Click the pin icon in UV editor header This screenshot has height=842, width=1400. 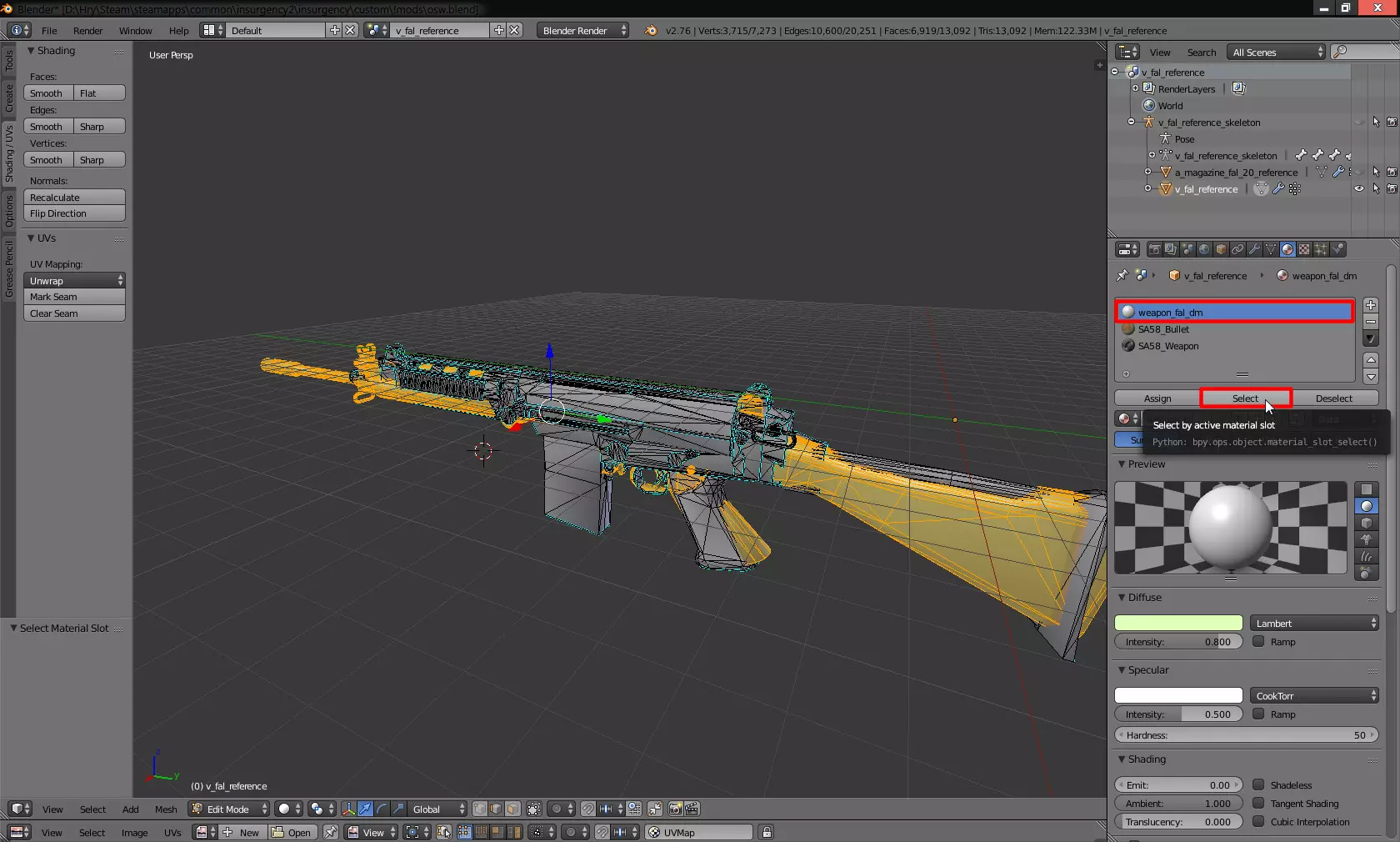click(331, 832)
